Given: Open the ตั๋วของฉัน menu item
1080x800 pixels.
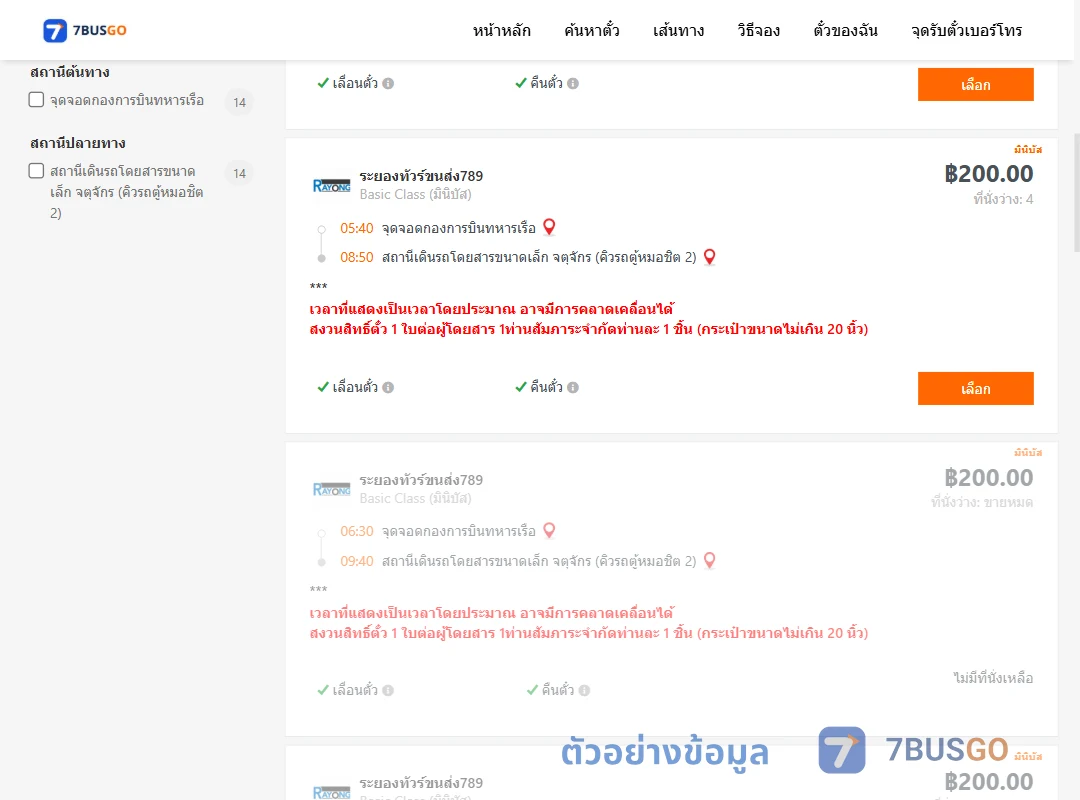Looking at the screenshot, I should (x=845, y=30).
